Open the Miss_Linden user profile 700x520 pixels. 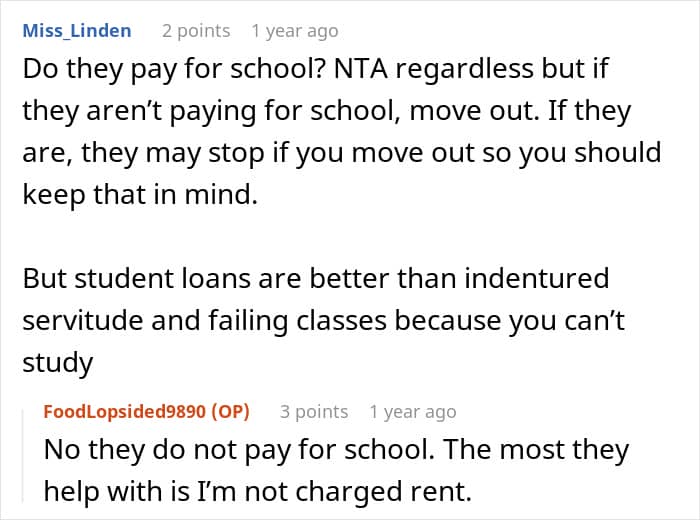77,31
